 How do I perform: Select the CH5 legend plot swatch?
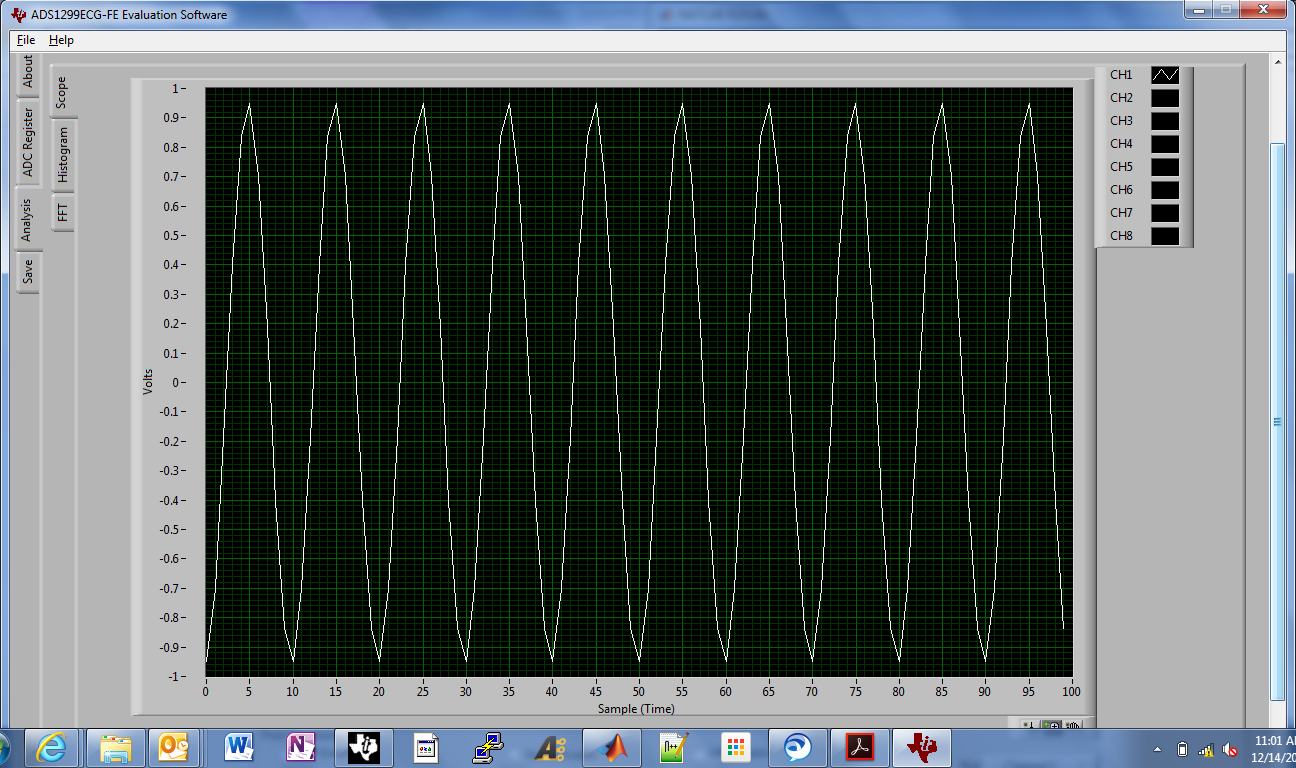1165,167
